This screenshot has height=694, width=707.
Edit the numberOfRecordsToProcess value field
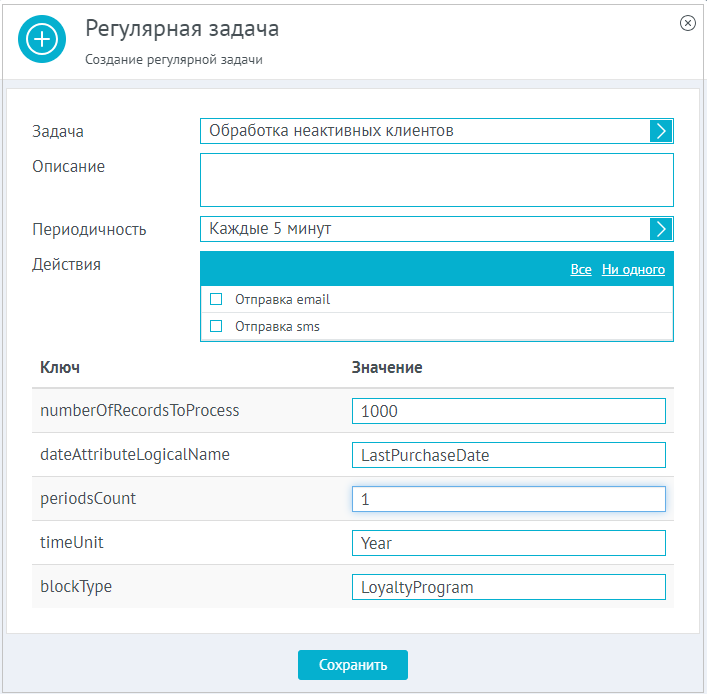[509, 411]
